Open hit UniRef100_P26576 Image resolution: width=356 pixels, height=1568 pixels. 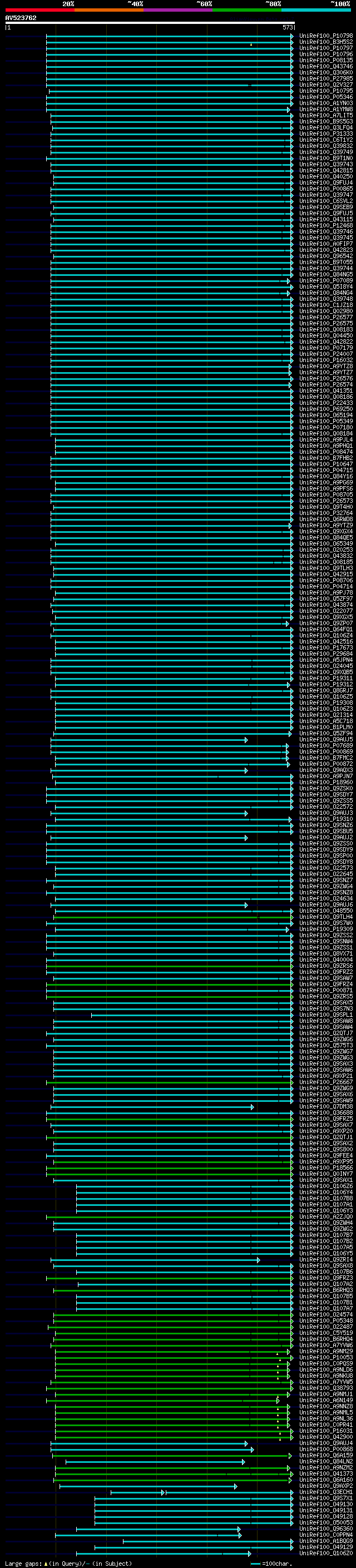pos(325,379)
